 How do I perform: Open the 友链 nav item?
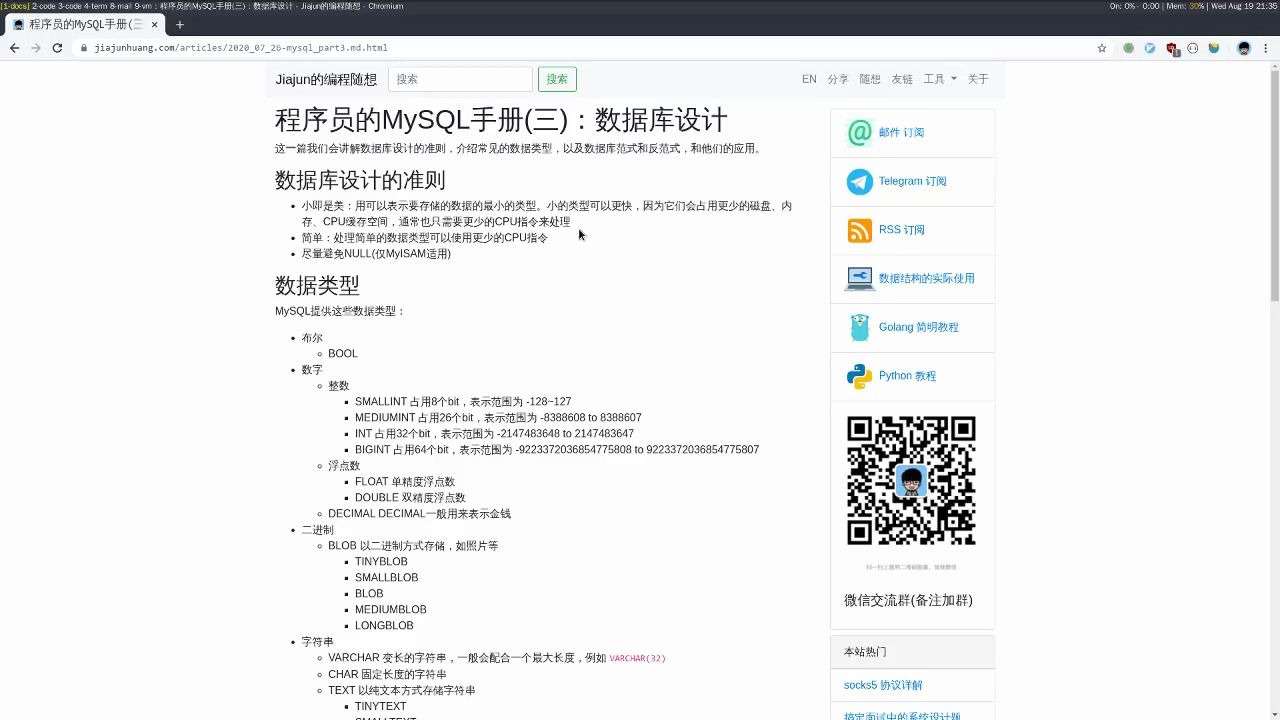tap(902, 79)
